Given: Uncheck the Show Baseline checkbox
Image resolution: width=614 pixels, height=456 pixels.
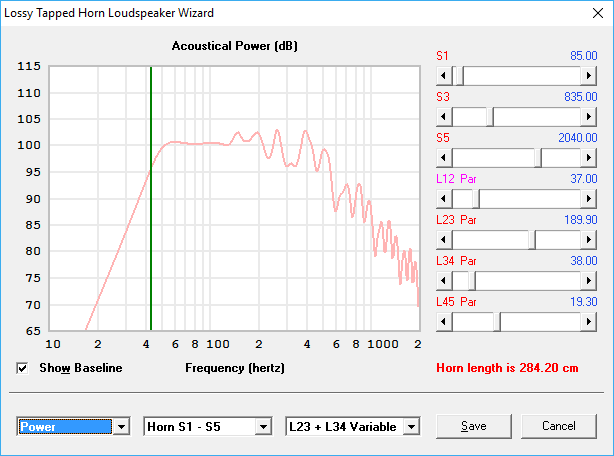Looking at the screenshot, I should pyautogui.click(x=22, y=368).
